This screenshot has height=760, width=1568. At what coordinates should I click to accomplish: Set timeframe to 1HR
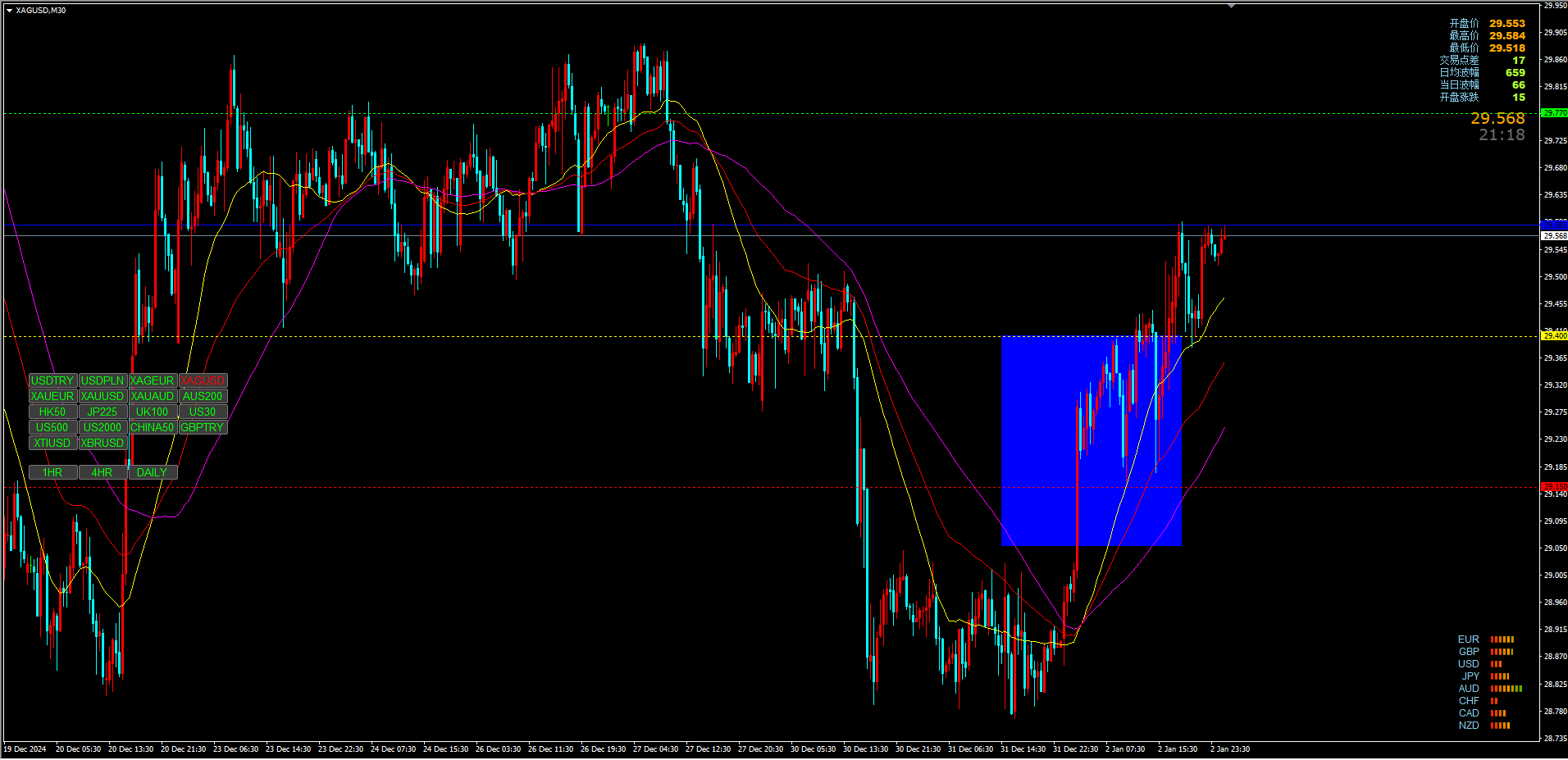click(x=53, y=472)
